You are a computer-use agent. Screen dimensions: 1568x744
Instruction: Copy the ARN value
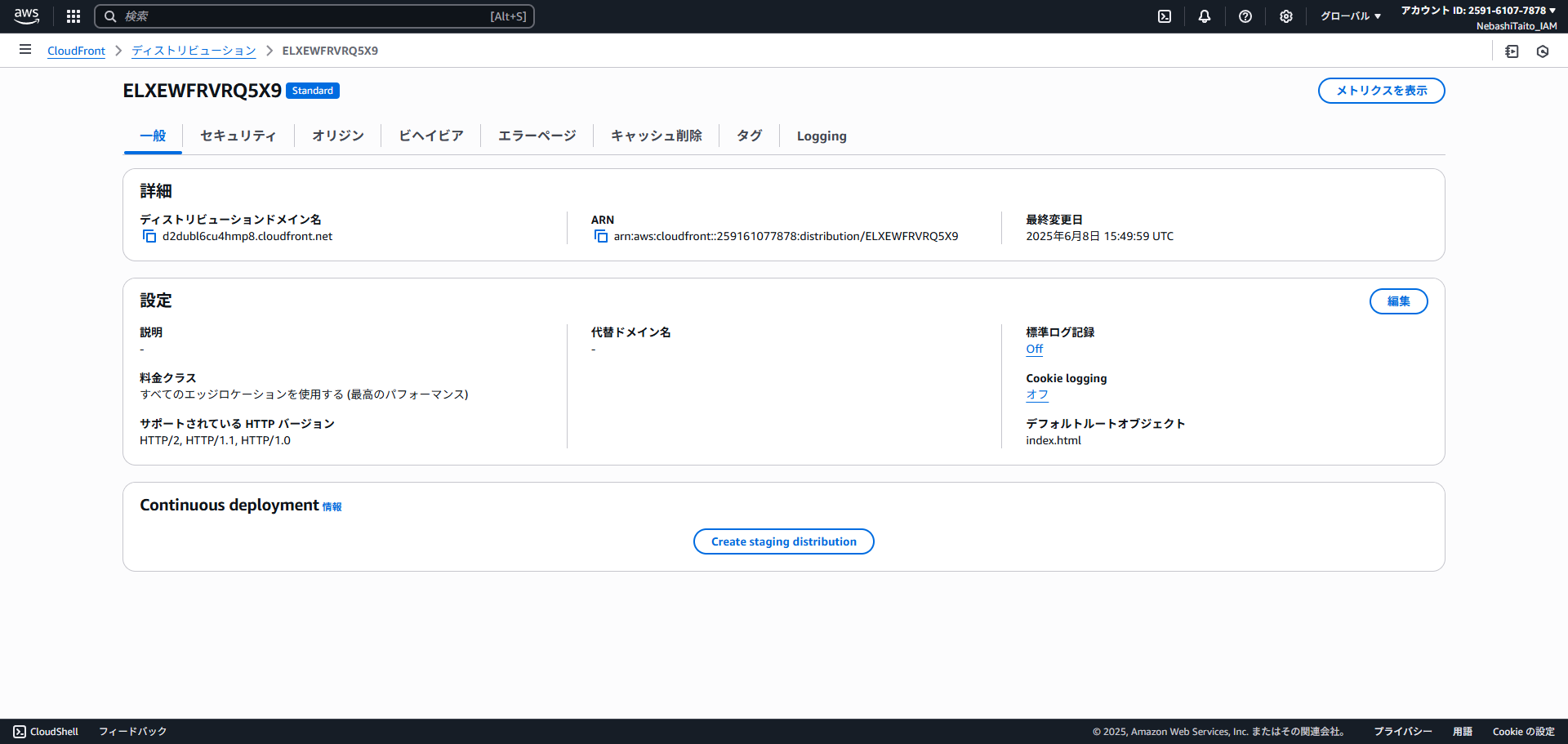coord(601,236)
